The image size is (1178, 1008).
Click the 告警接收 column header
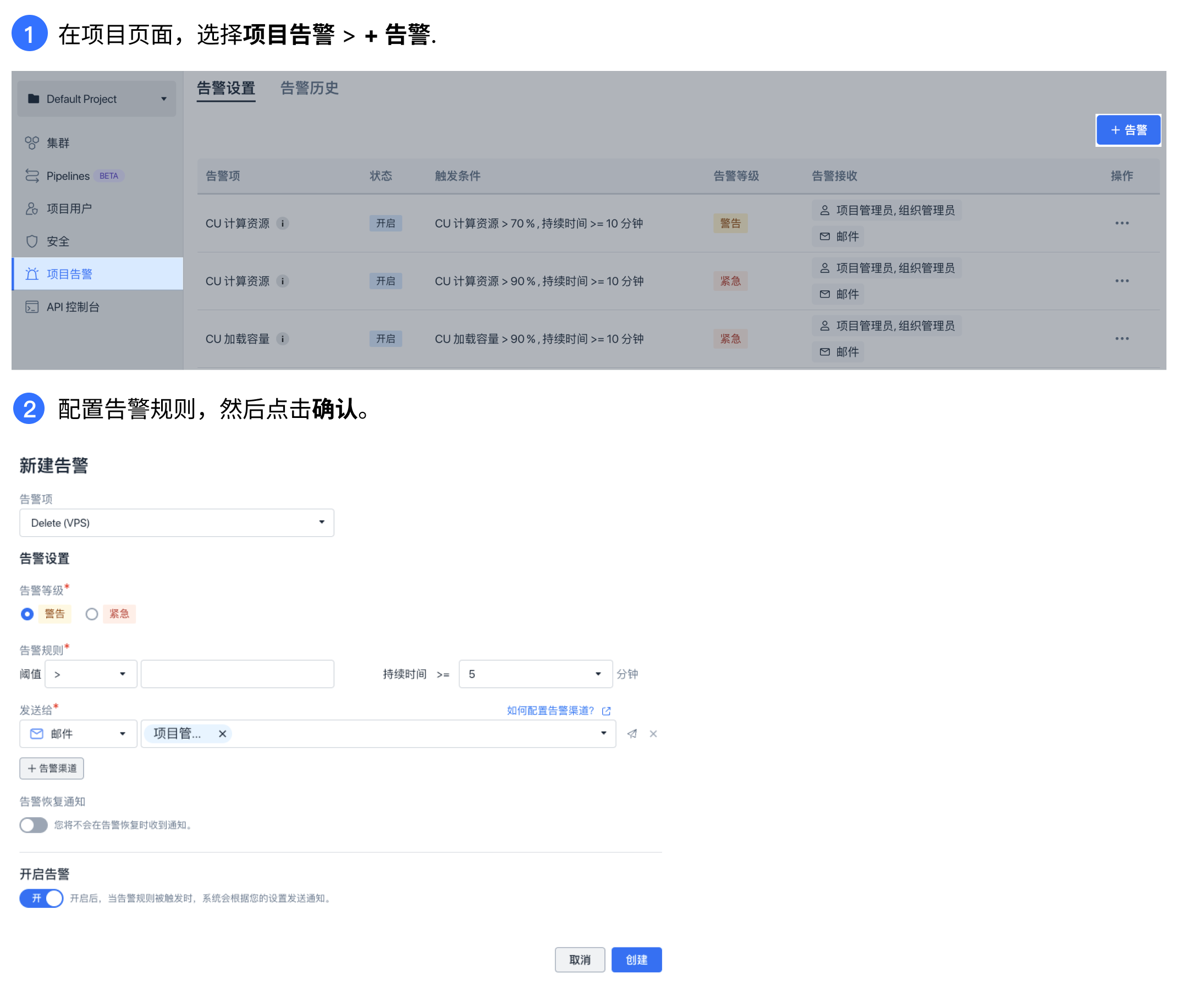click(x=835, y=176)
